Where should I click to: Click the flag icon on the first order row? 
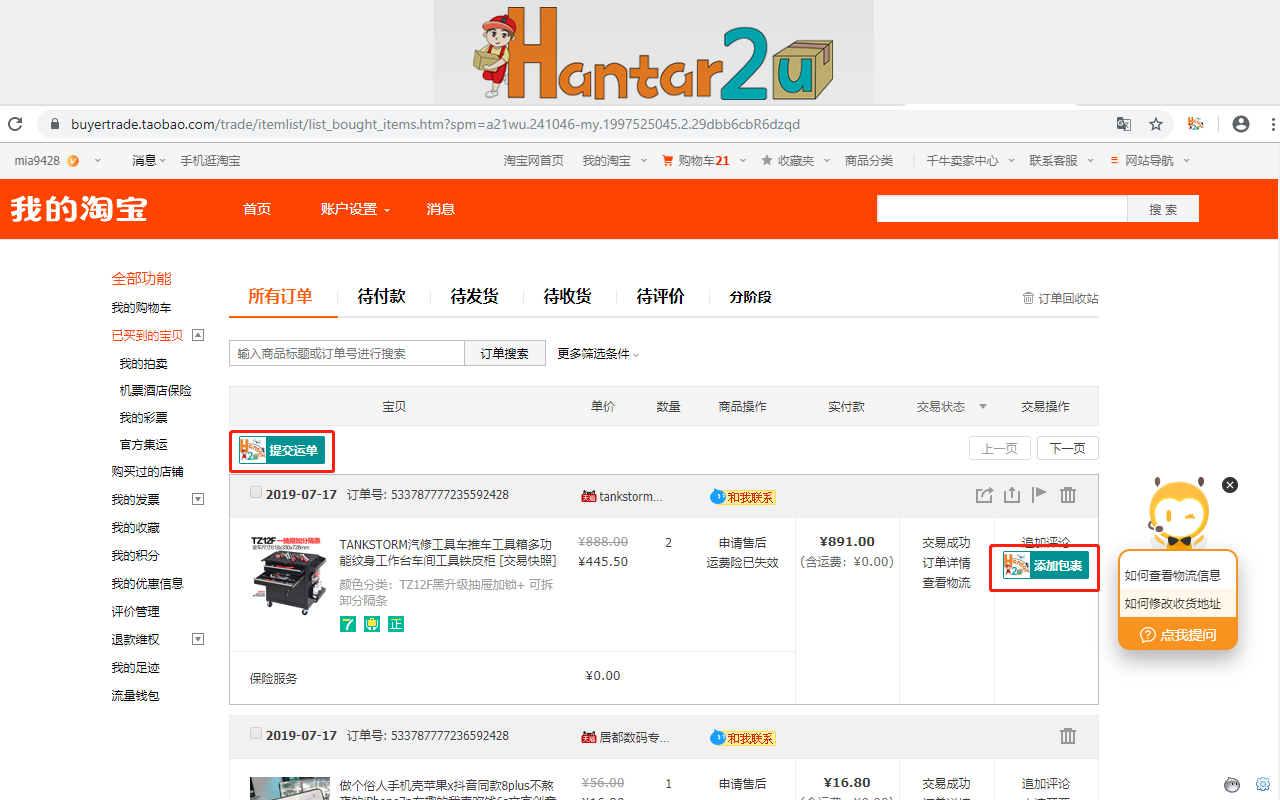1040,494
